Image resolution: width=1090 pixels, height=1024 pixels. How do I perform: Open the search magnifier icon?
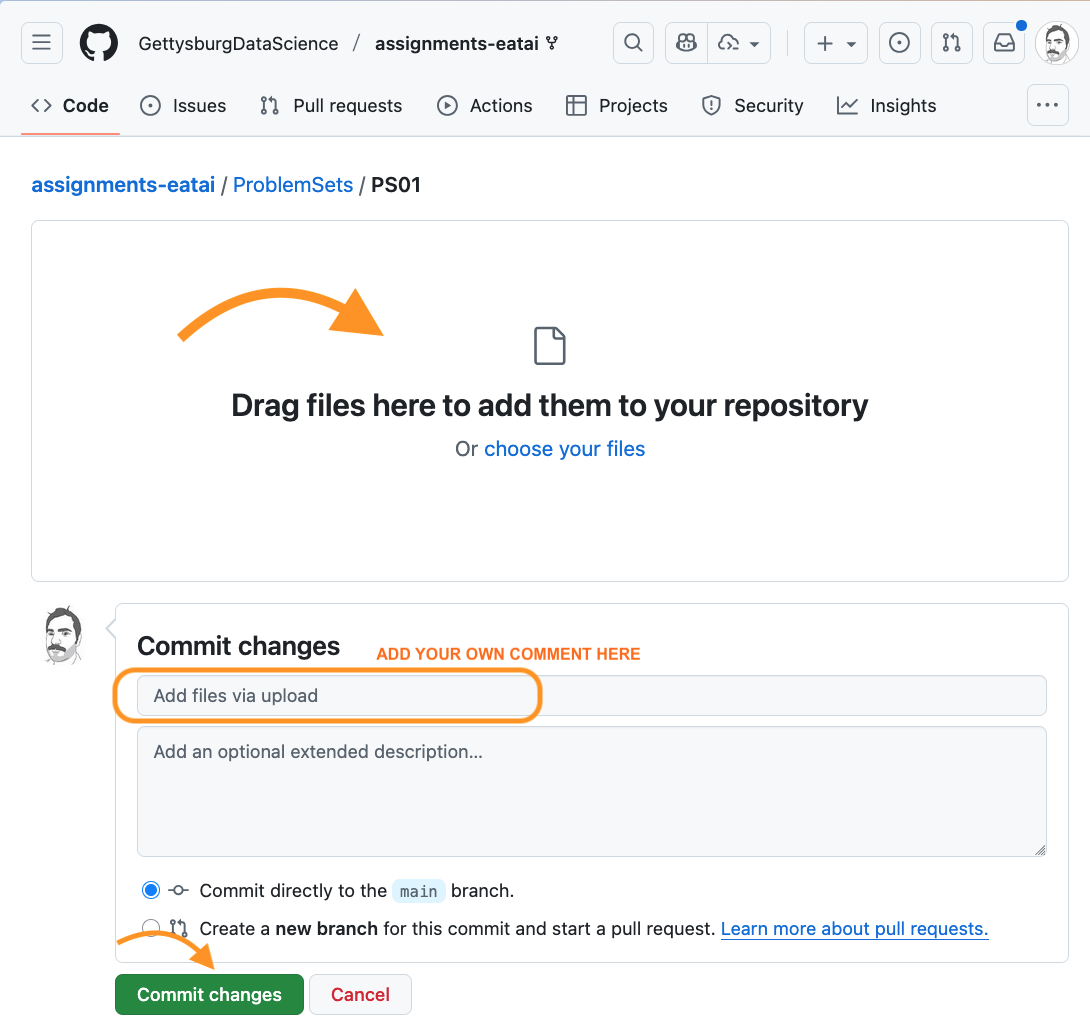[x=633, y=43]
